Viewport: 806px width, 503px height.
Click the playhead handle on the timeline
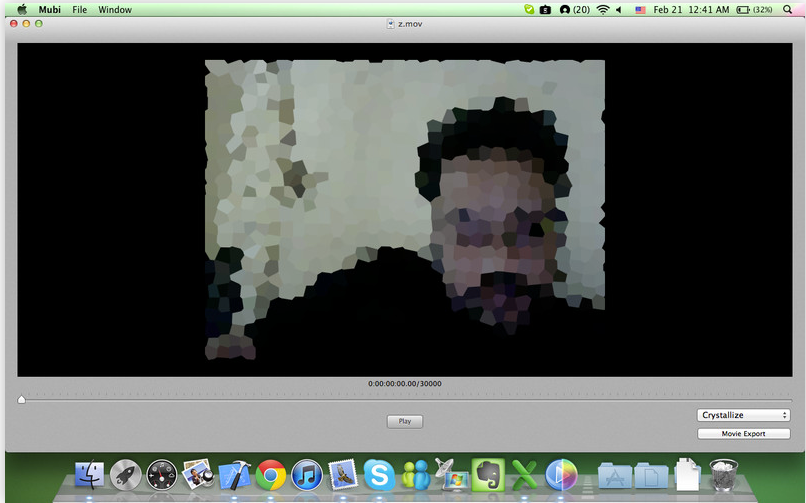[x=22, y=399]
